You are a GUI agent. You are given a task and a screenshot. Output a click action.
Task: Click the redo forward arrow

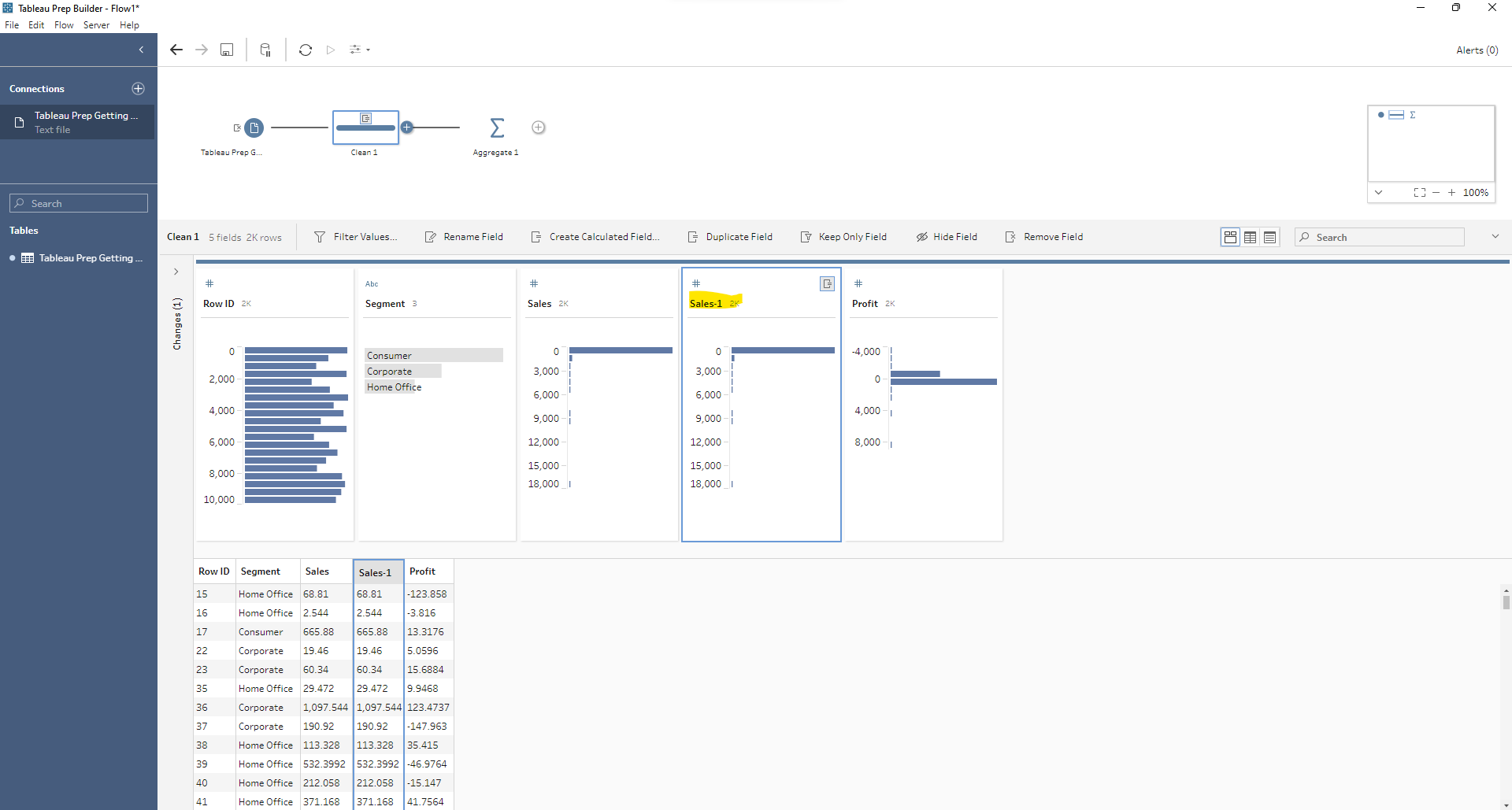(x=202, y=50)
